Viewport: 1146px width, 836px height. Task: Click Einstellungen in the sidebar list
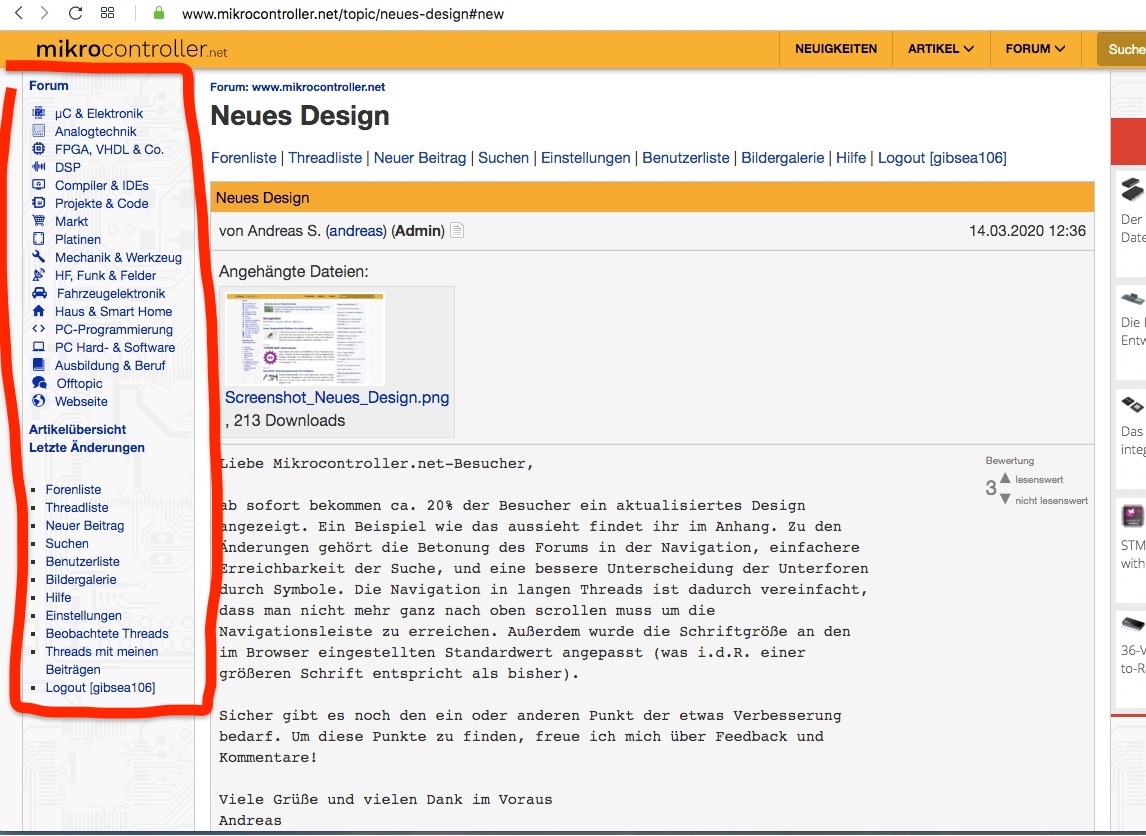83,615
